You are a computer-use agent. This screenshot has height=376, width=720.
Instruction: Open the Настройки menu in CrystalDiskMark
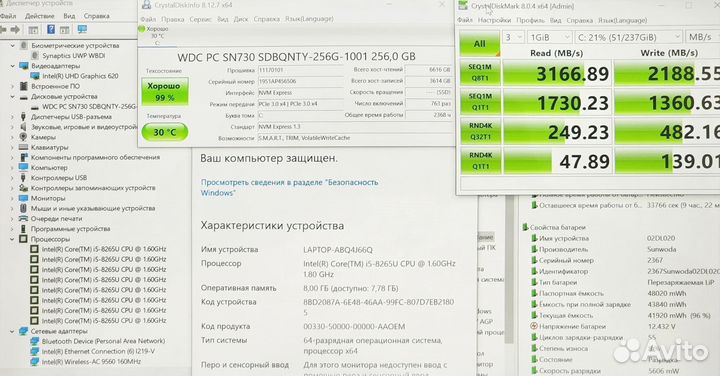[x=494, y=20]
